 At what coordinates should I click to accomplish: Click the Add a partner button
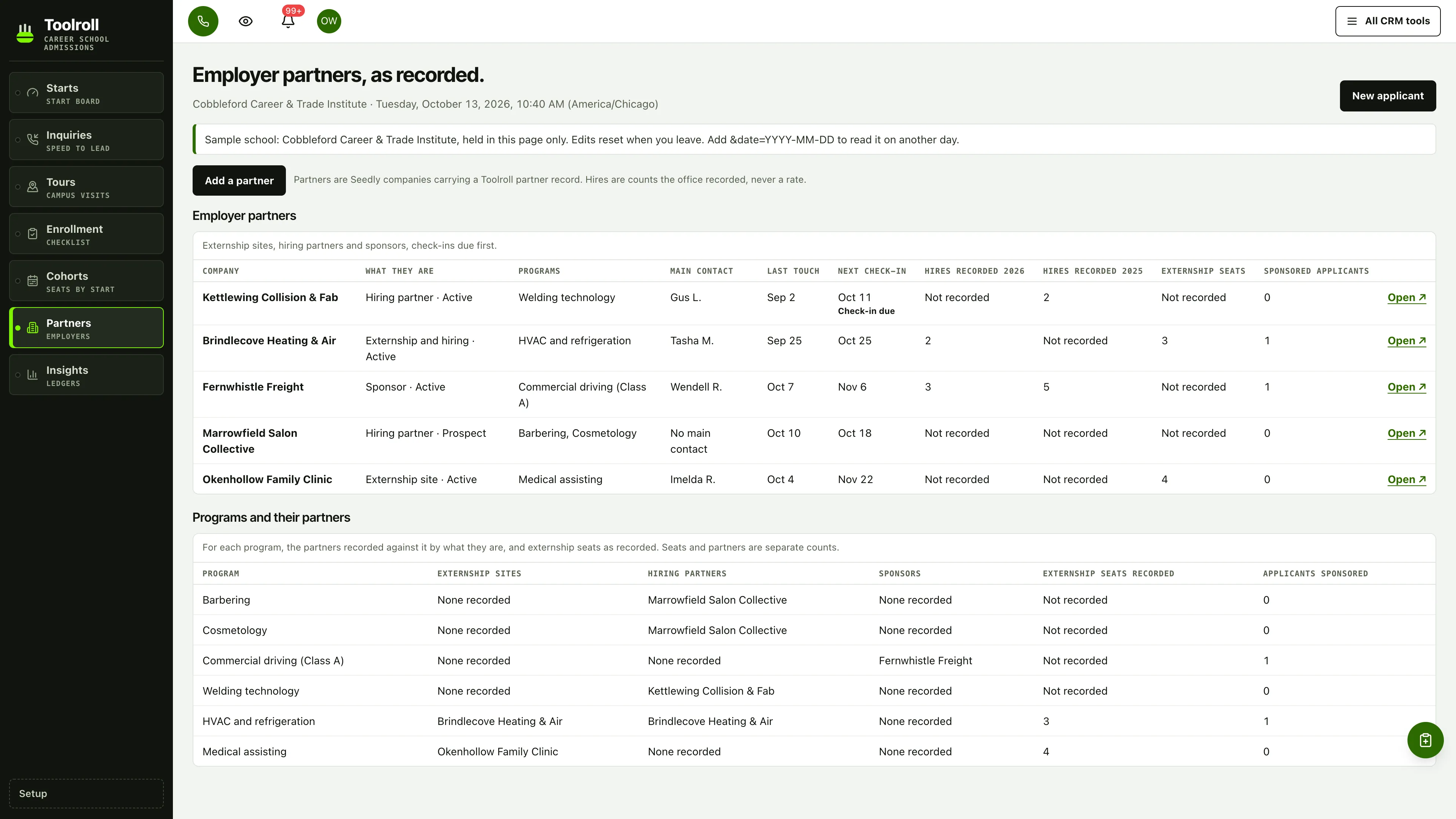point(239,181)
